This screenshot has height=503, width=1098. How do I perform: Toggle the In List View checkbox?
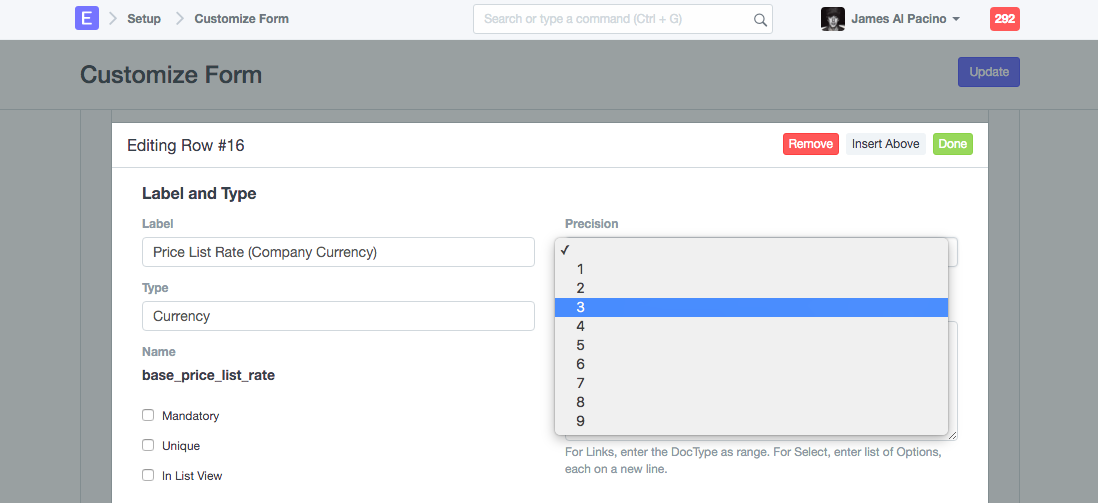coord(148,475)
